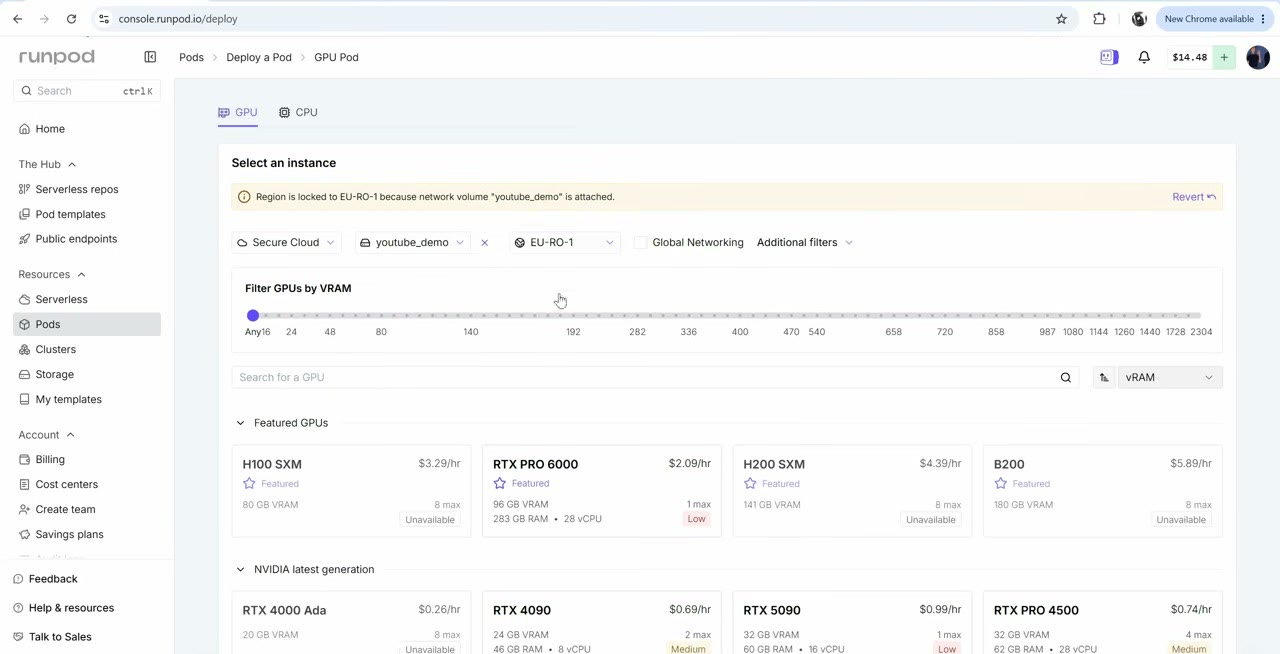This screenshot has width=1280, height=654.
Task: Open vRAM sort dropdown
Action: point(1169,377)
